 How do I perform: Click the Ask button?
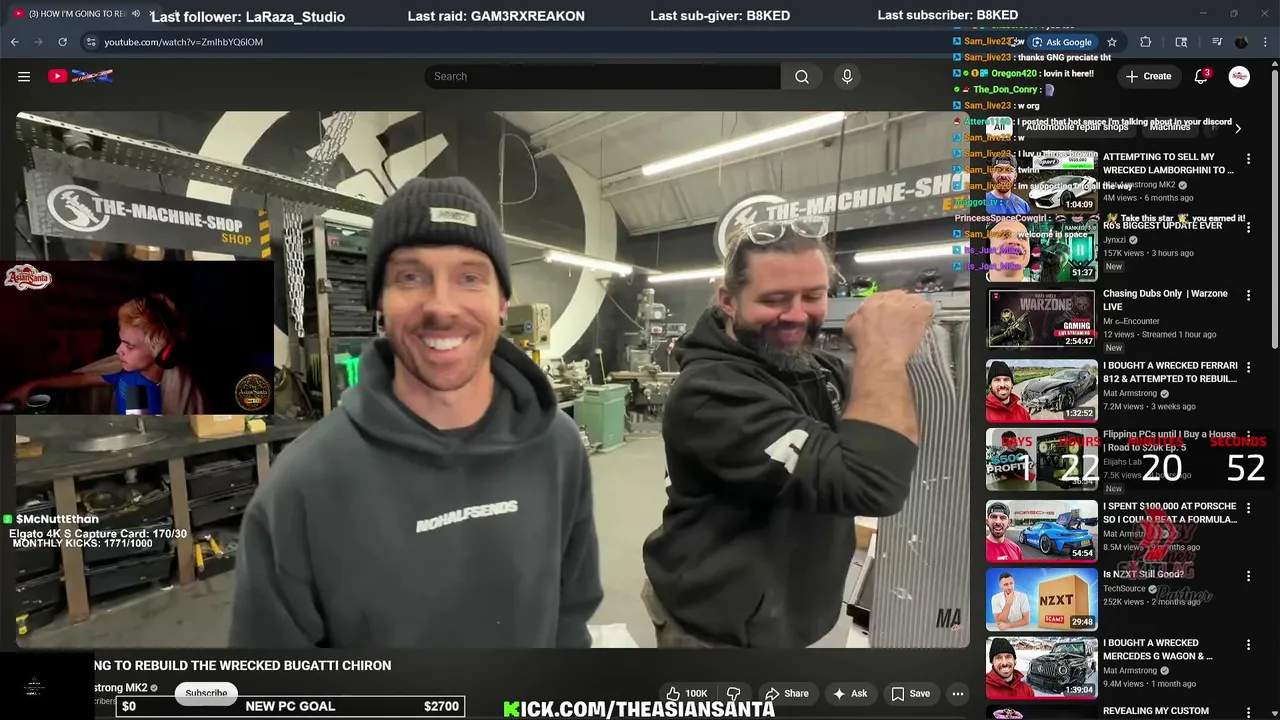point(850,693)
